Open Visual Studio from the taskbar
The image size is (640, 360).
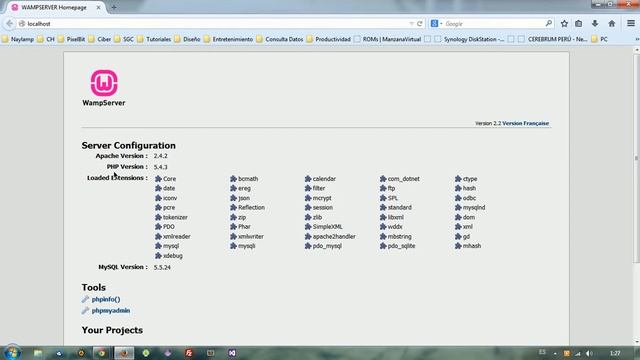point(232,353)
